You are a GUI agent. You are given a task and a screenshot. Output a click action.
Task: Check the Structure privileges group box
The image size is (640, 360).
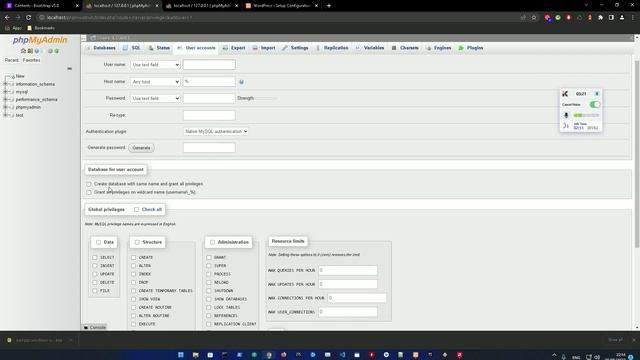(x=137, y=242)
